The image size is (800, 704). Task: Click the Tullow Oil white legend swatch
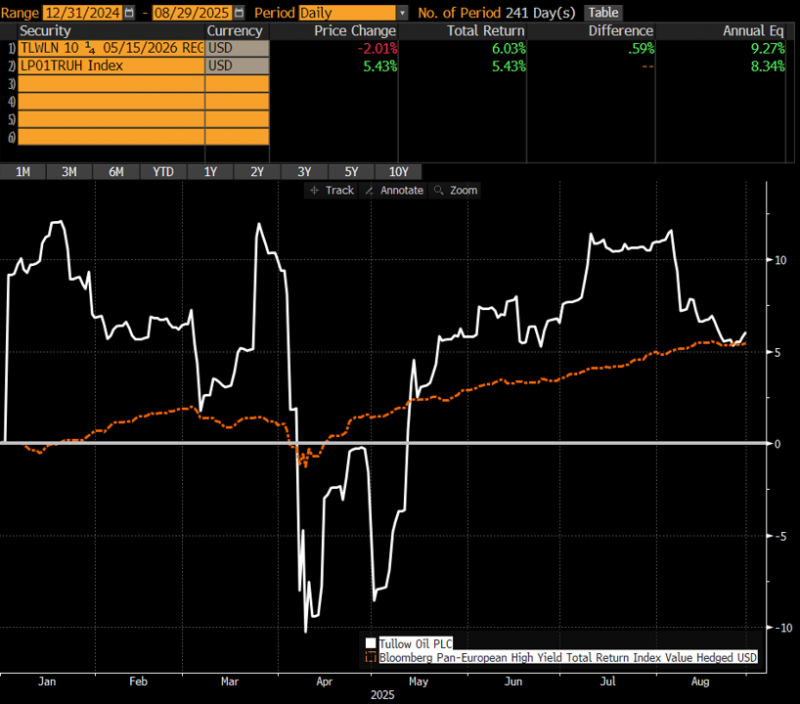coord(371,643)
